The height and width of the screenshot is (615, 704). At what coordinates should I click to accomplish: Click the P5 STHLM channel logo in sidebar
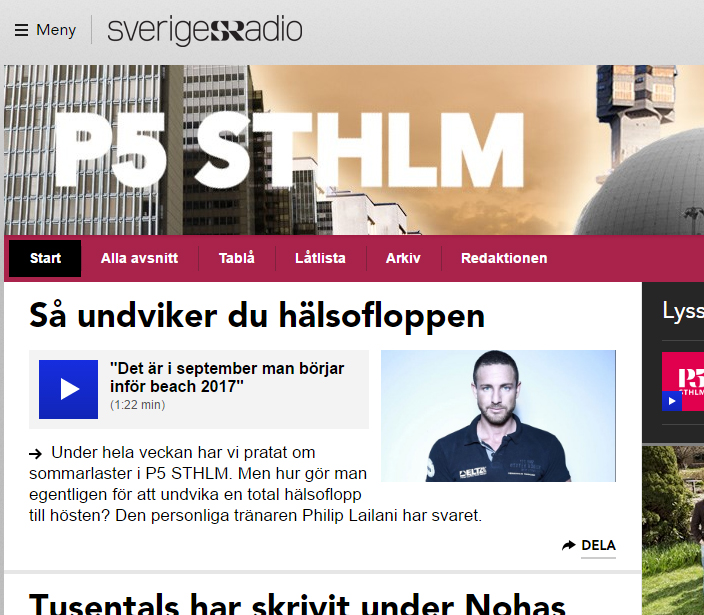coord(683,382)
